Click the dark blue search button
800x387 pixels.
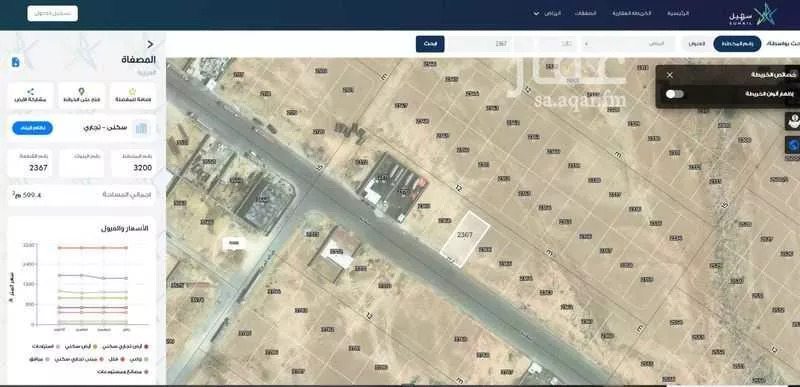point(430,44)
